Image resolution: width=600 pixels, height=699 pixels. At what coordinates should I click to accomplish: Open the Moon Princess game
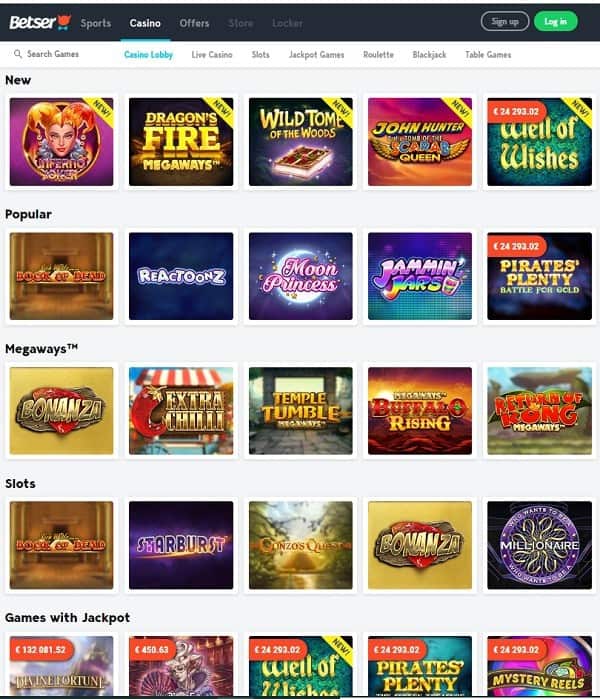[300, 276]
